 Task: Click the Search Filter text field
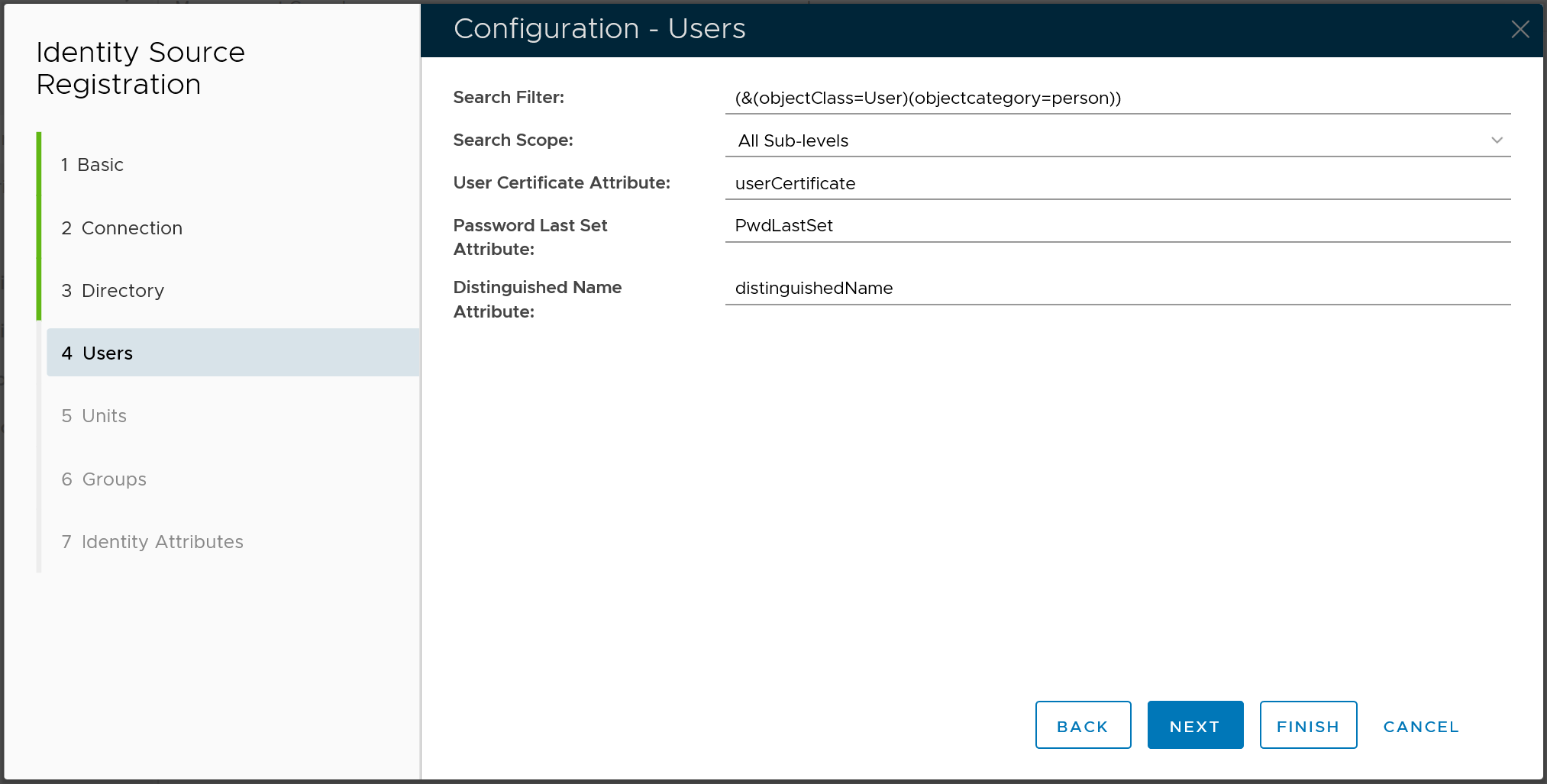point(1116,98)
